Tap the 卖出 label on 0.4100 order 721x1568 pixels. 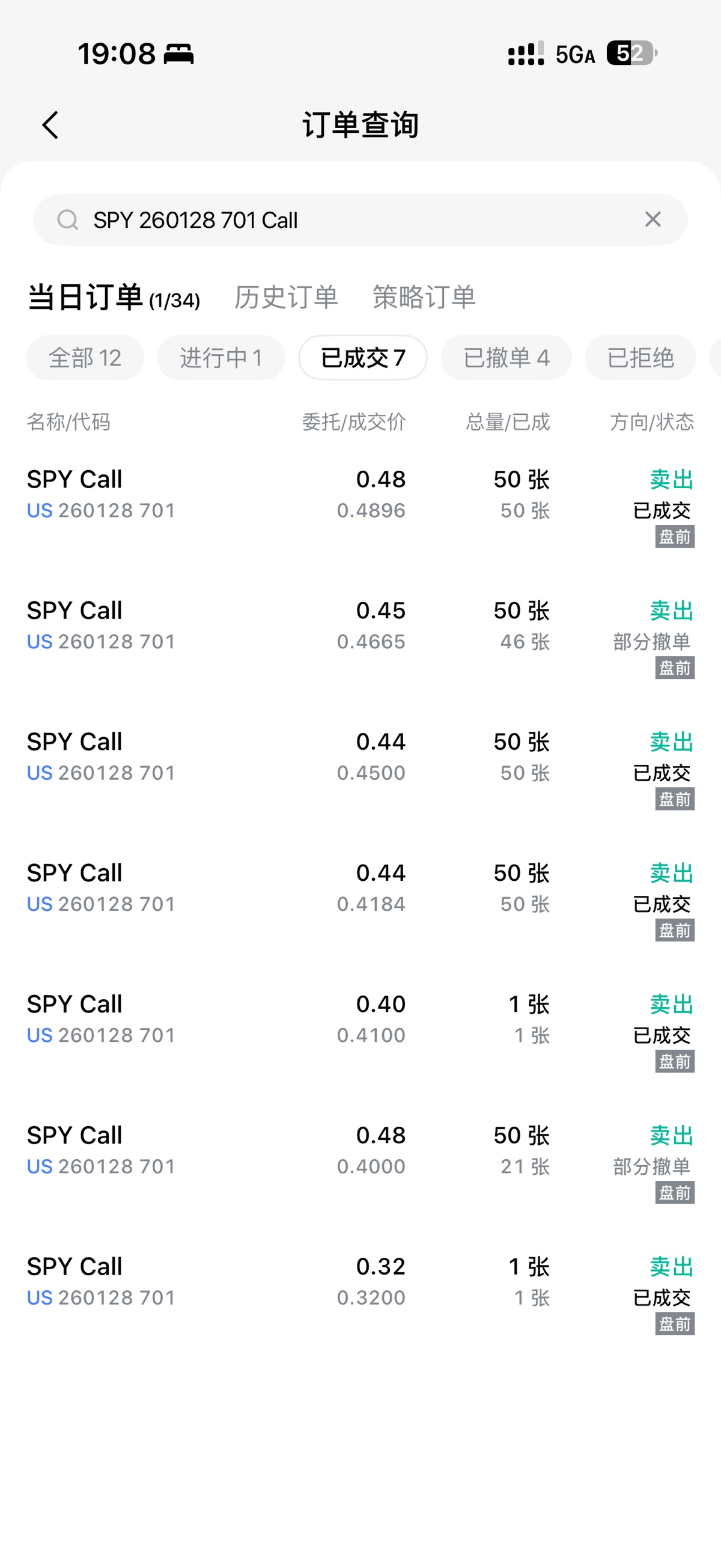(x=671, y=1004)
